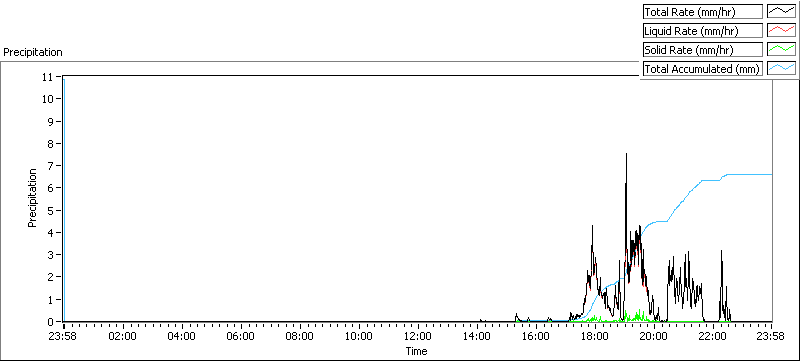Click the vertical Precipitation axis label
Screen dimensions: 800x361
tap(32, 198)
